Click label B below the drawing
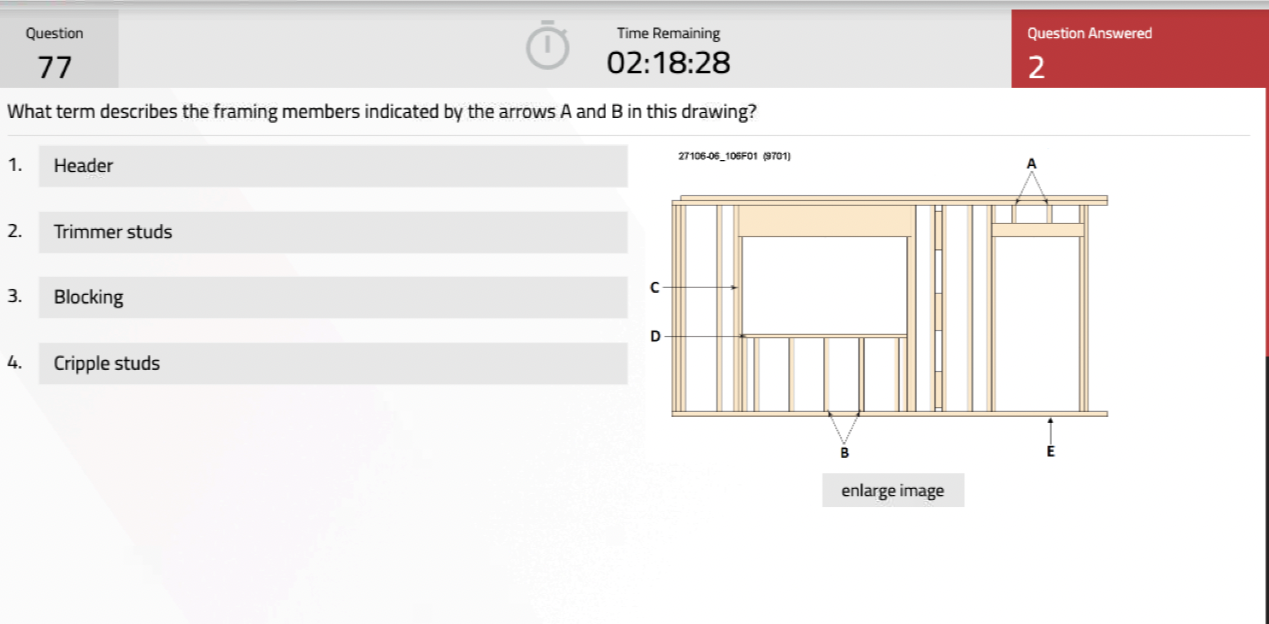The image size is (1269, 624). 844,453
